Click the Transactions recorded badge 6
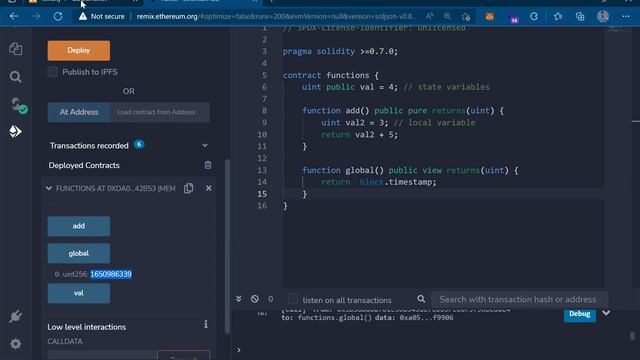Image resolution: width=640 pixels, height=360 pixels. tap(139, 144)
